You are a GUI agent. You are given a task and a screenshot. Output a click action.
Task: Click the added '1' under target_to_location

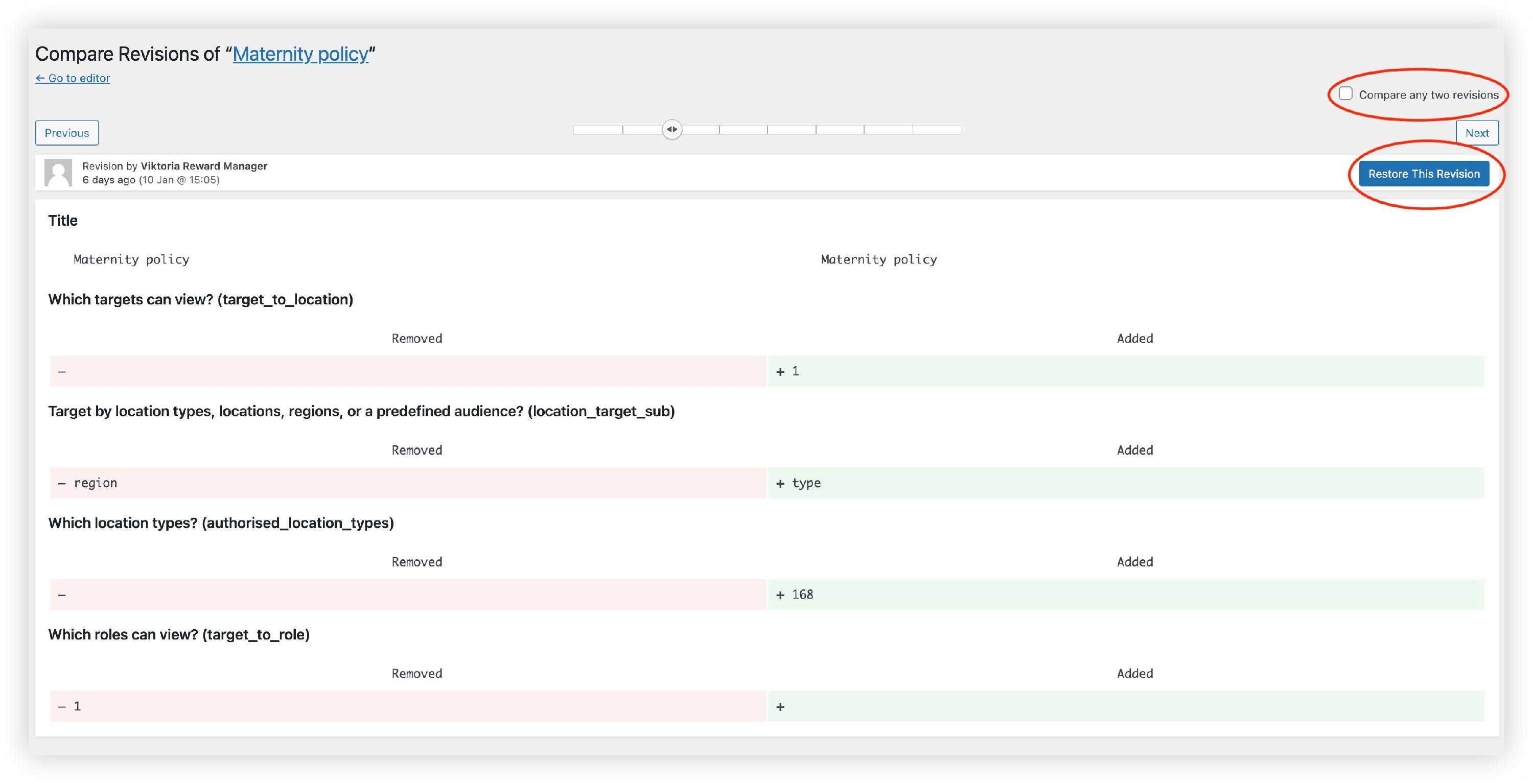tap(795, 371)
